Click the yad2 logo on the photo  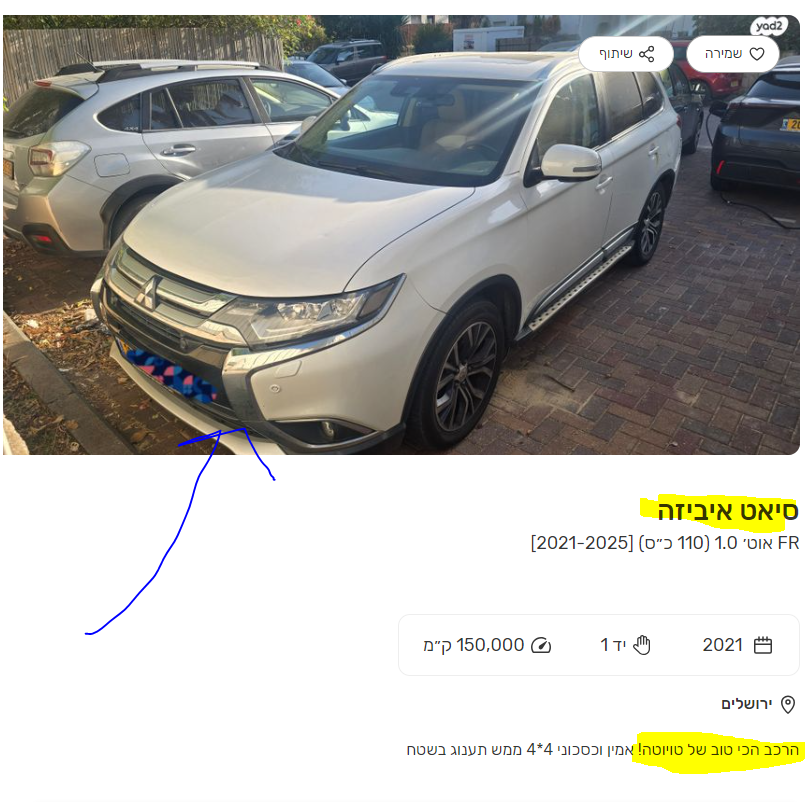pos(768,26)
